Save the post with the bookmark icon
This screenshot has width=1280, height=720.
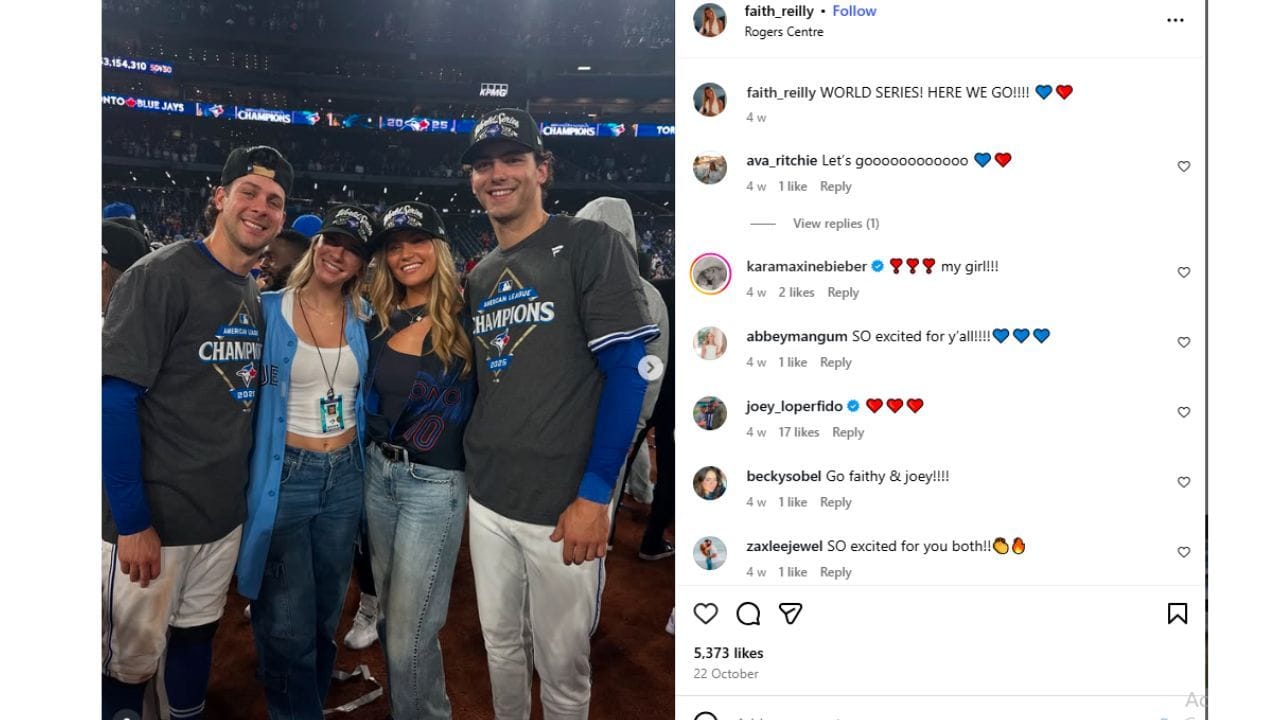coord(1179,613)
